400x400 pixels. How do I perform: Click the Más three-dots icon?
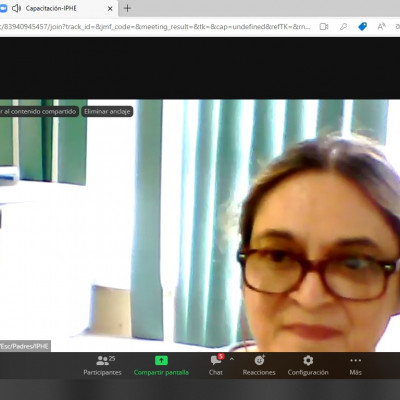tap(355, 360)
